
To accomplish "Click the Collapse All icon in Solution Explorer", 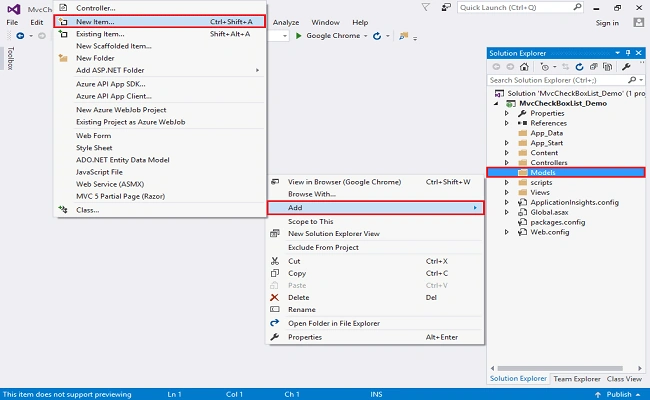I will coord(594,67).
